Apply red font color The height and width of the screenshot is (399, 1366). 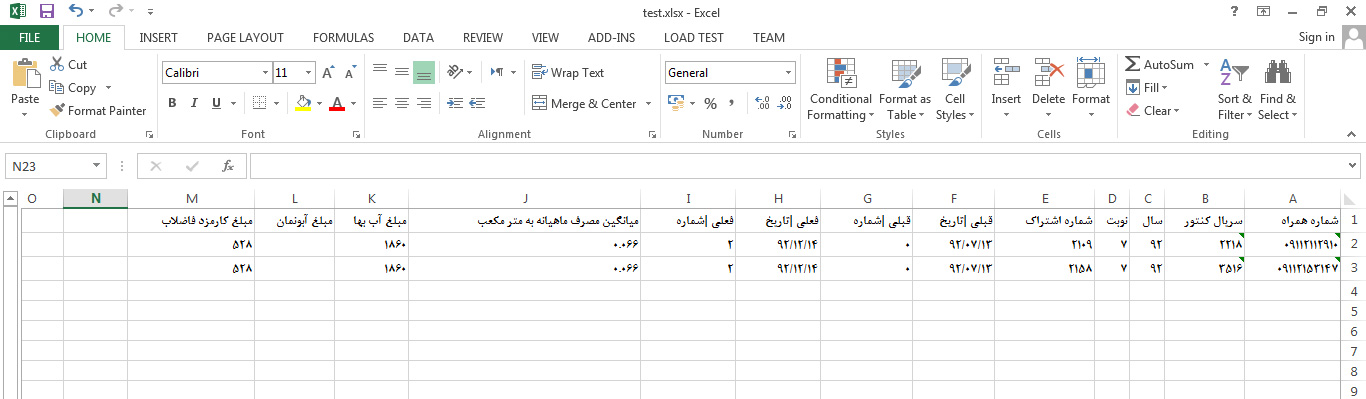click(337, 103)
